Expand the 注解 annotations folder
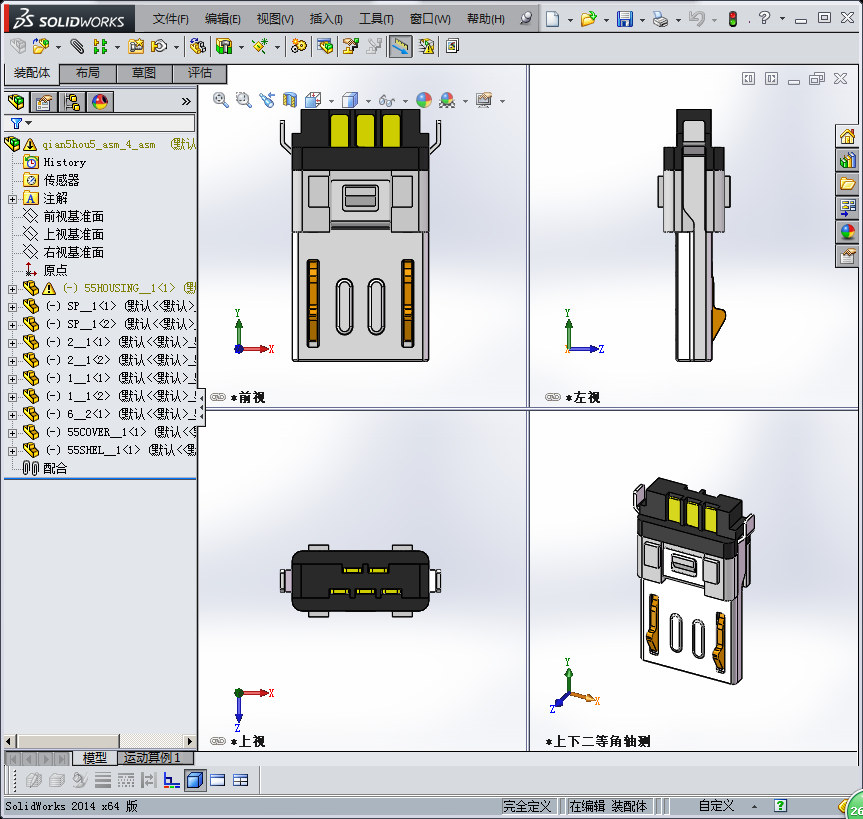 coord(12,199)
